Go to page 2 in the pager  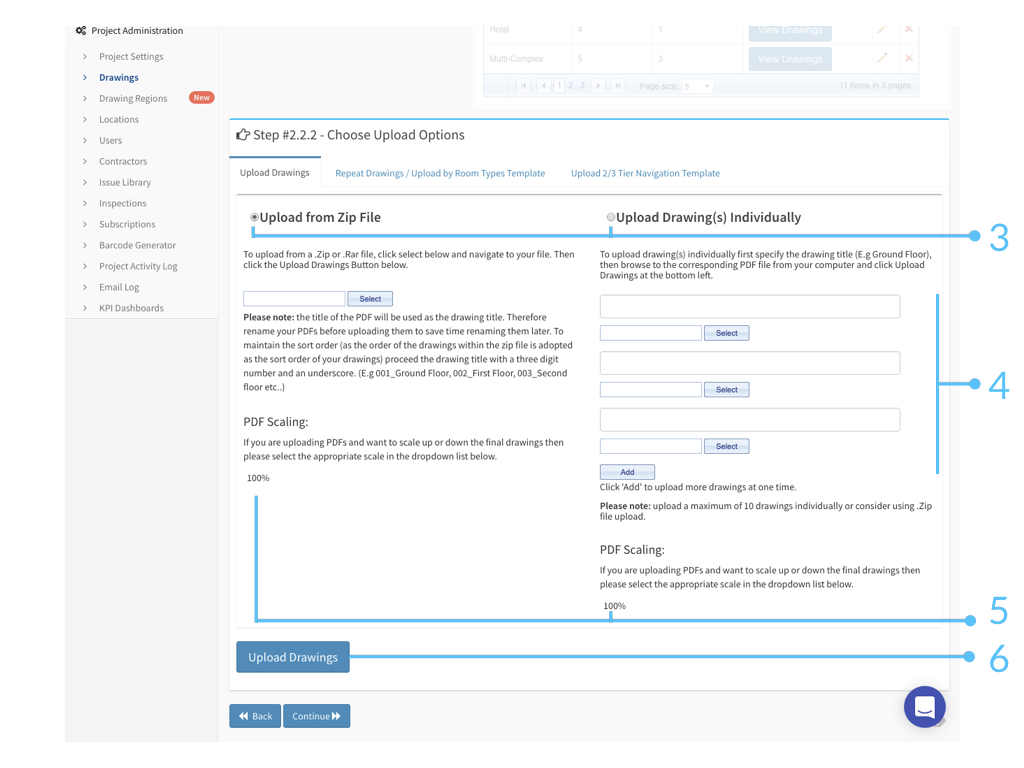coord(571,86)
